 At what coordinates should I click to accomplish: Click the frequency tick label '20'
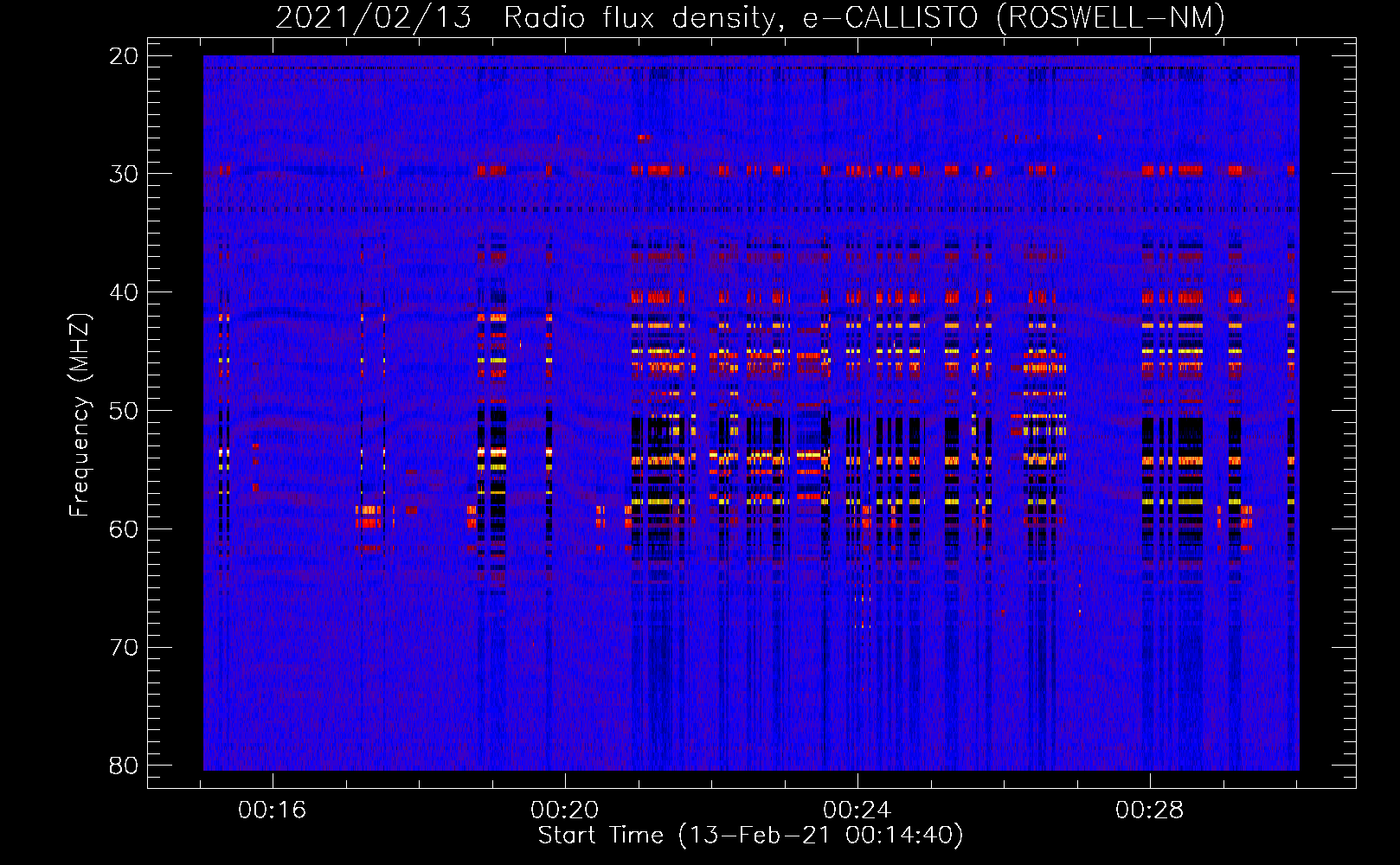click(124, 56)
